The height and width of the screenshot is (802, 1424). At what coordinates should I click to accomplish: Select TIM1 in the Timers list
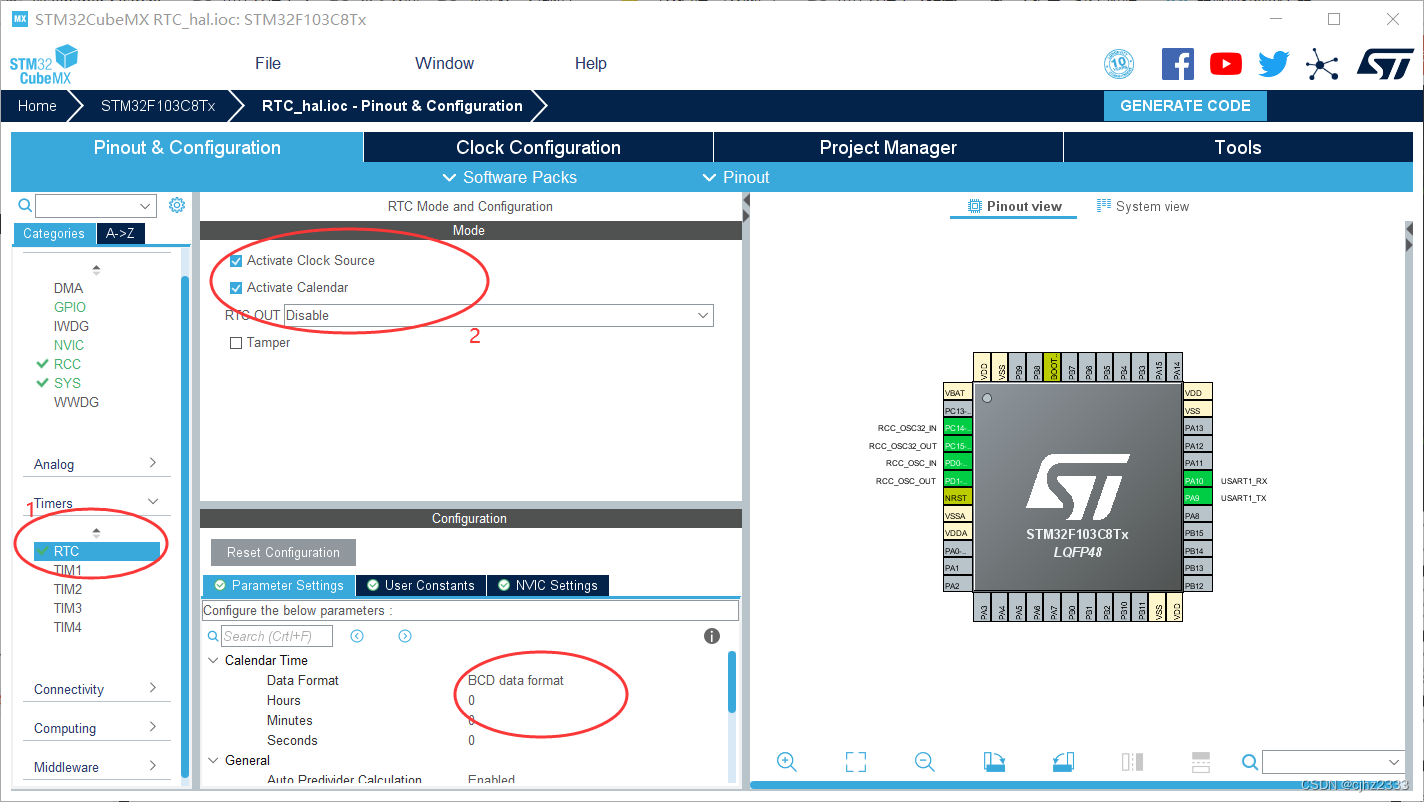click(68, 570)
